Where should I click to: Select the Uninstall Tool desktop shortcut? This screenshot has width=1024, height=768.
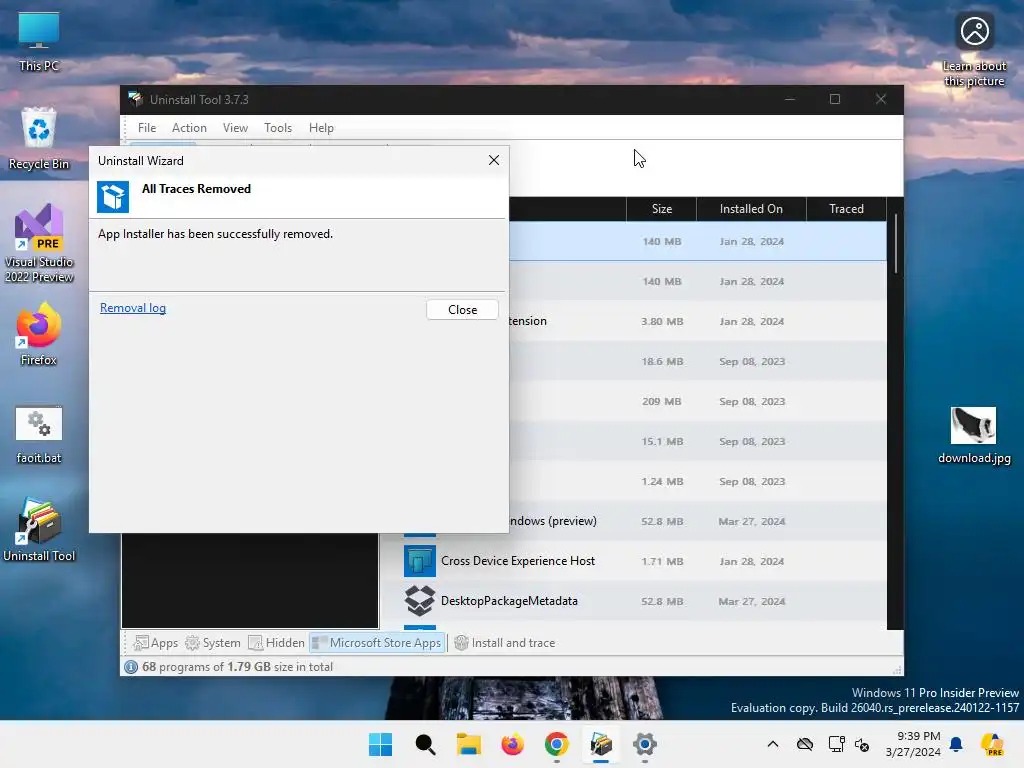(39, 530)
